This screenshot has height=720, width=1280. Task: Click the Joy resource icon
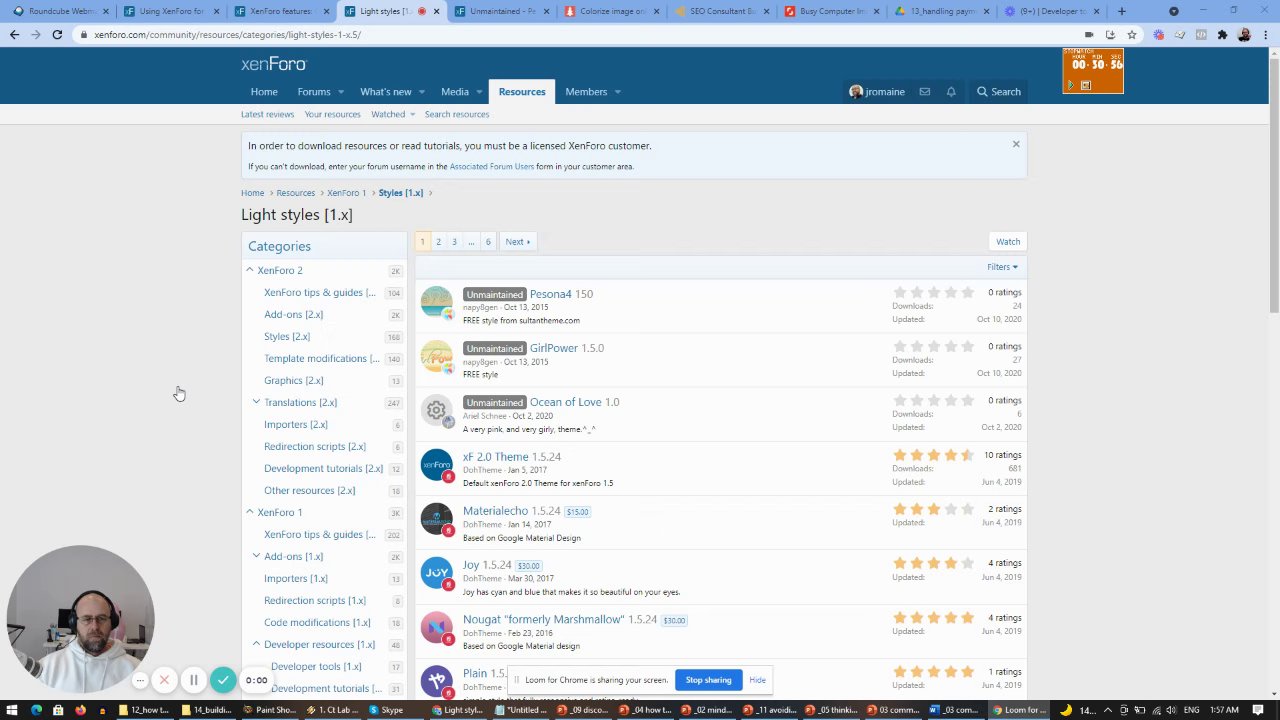tap(436, 573)
